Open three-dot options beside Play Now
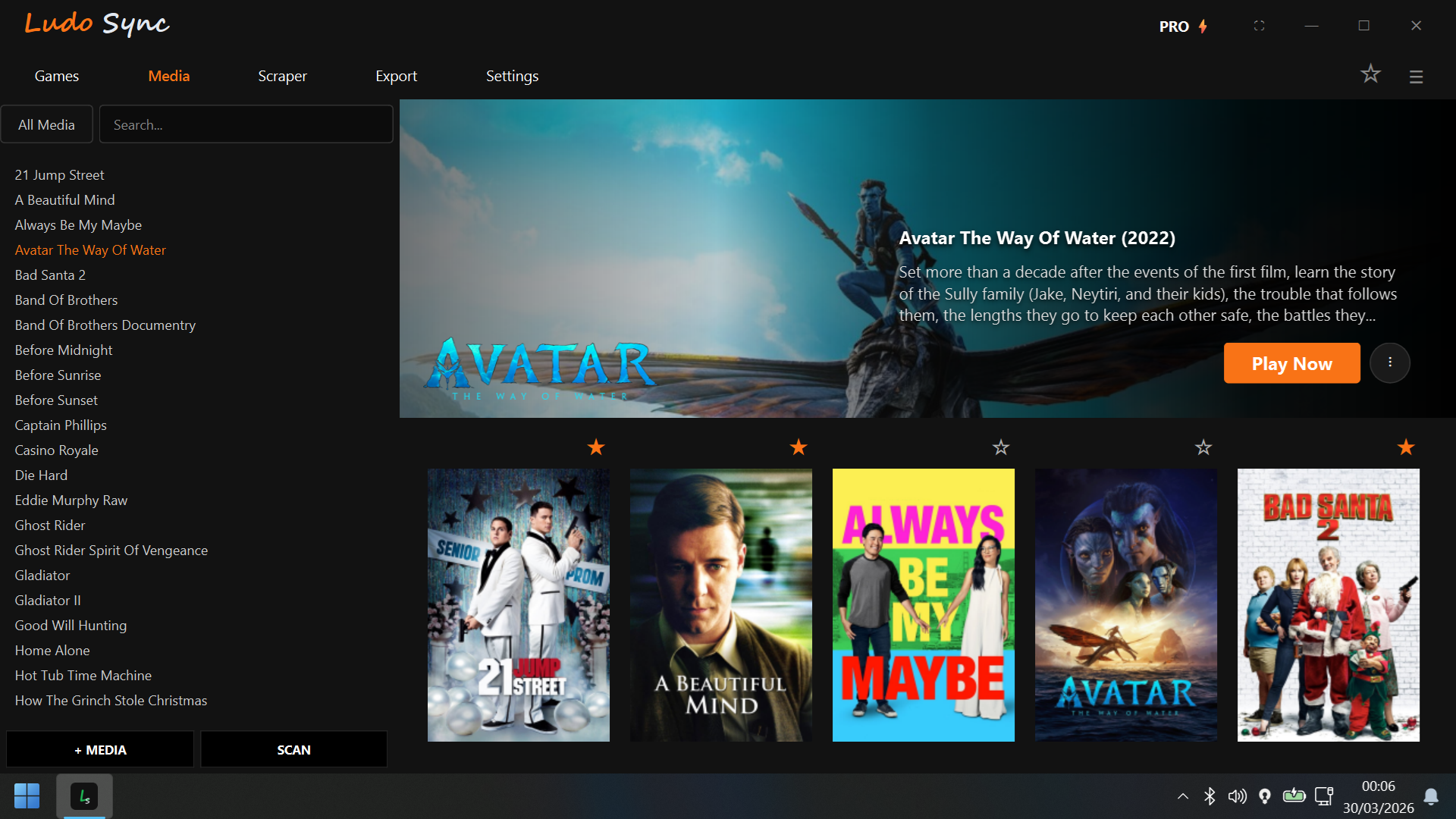The width and height of the screenshot is (1456, 819). [1389, 362]
